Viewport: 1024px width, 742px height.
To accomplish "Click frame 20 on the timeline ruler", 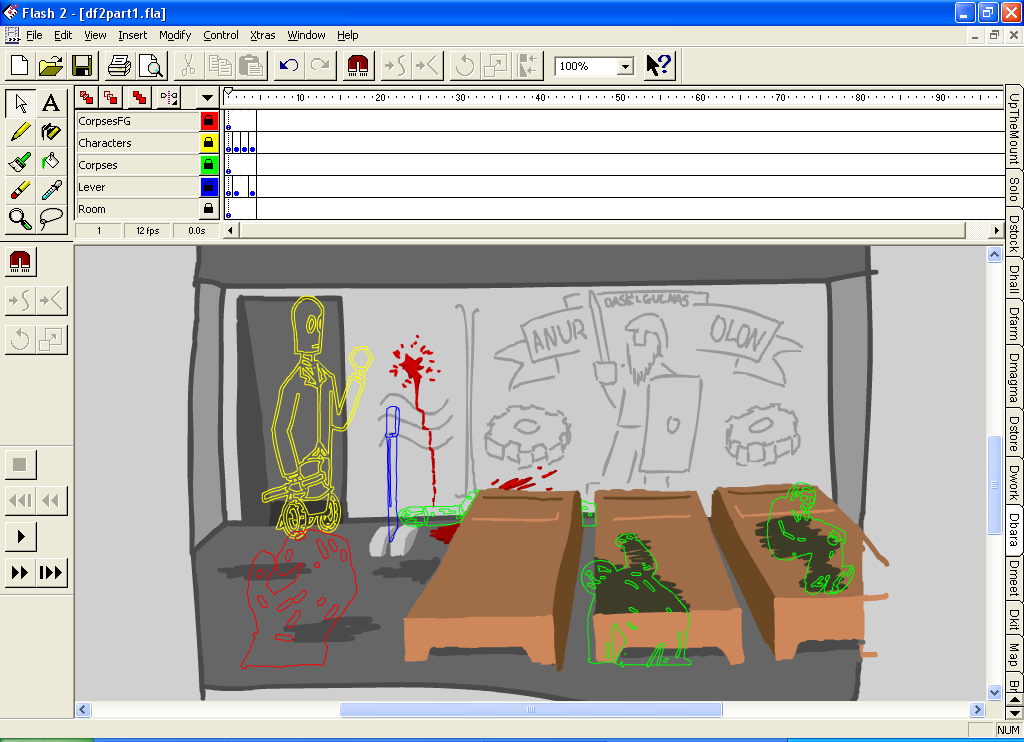I will point(380,98).
